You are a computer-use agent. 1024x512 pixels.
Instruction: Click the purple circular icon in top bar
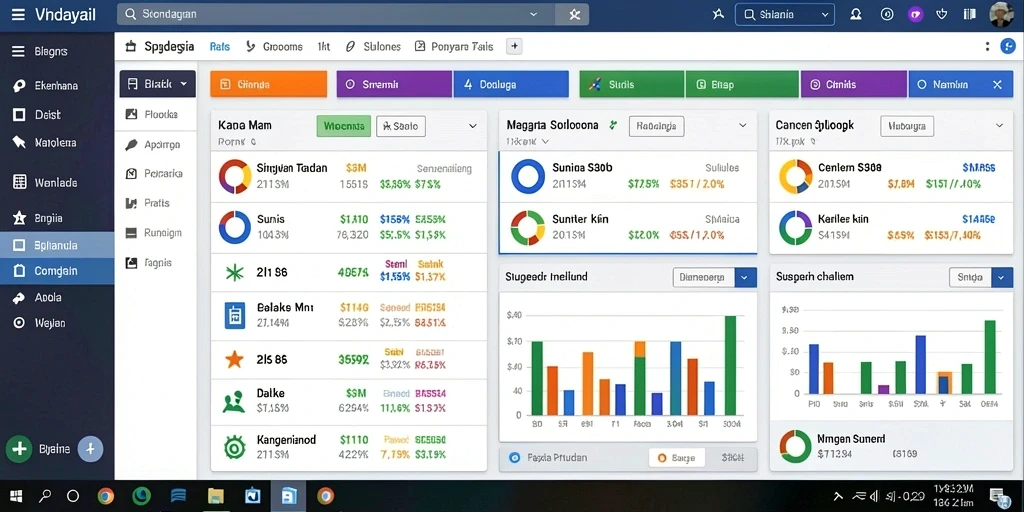point(916,14)
